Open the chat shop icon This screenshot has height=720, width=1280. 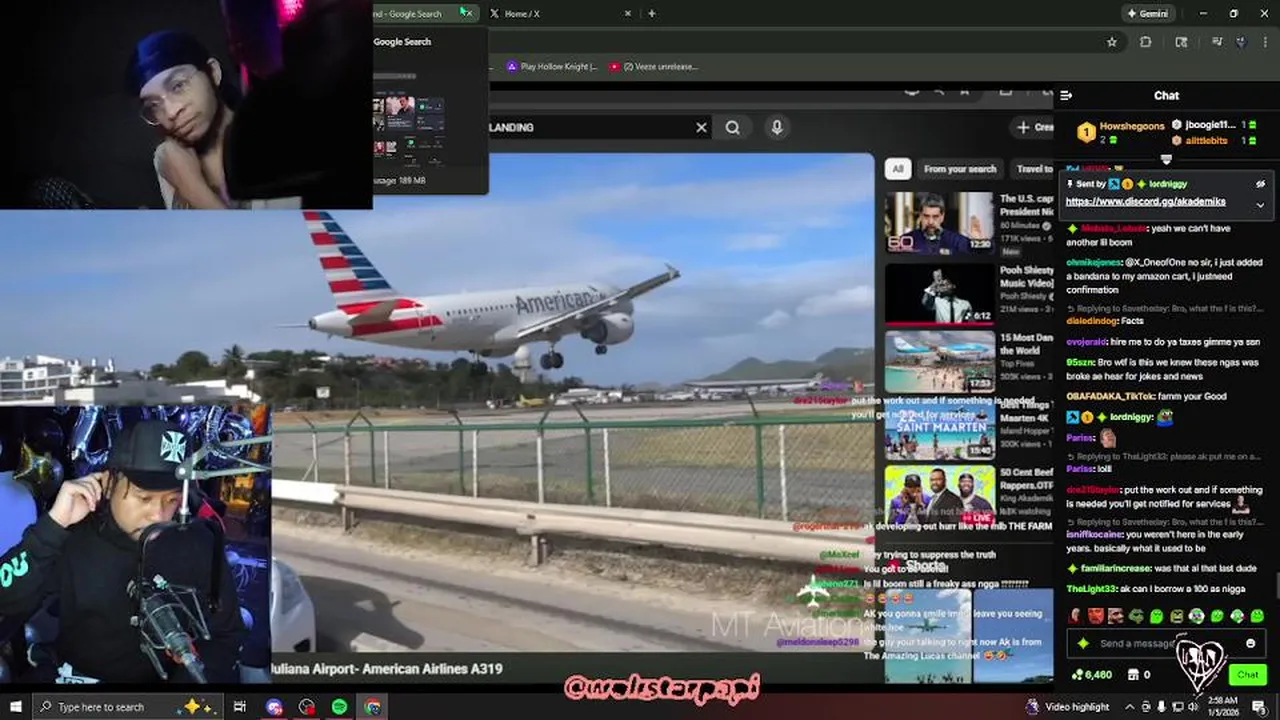coord(1131,675)
